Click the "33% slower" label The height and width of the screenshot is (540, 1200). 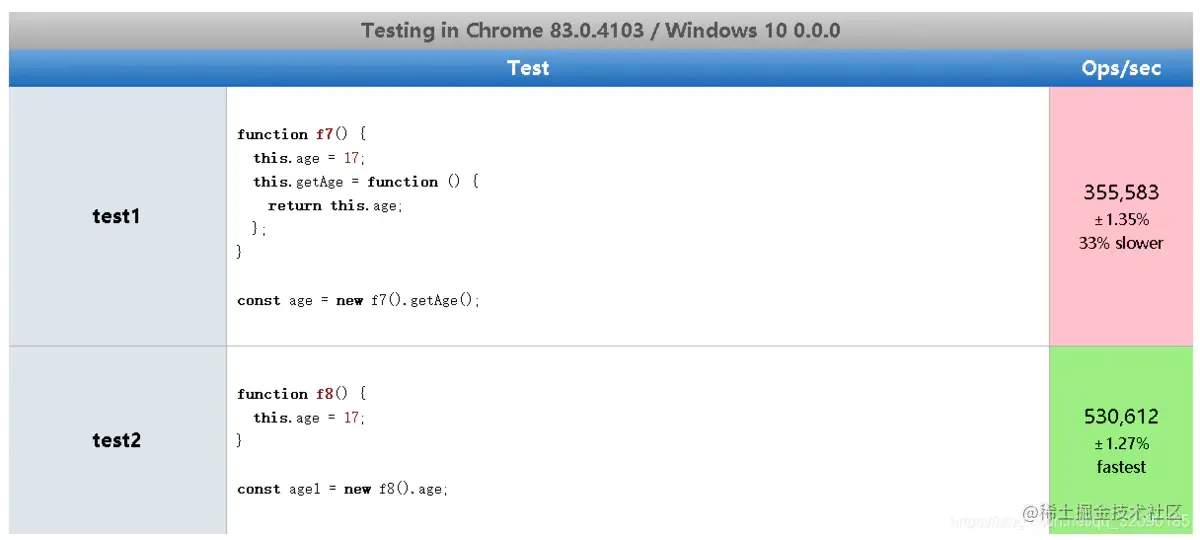click(1121, 243)
